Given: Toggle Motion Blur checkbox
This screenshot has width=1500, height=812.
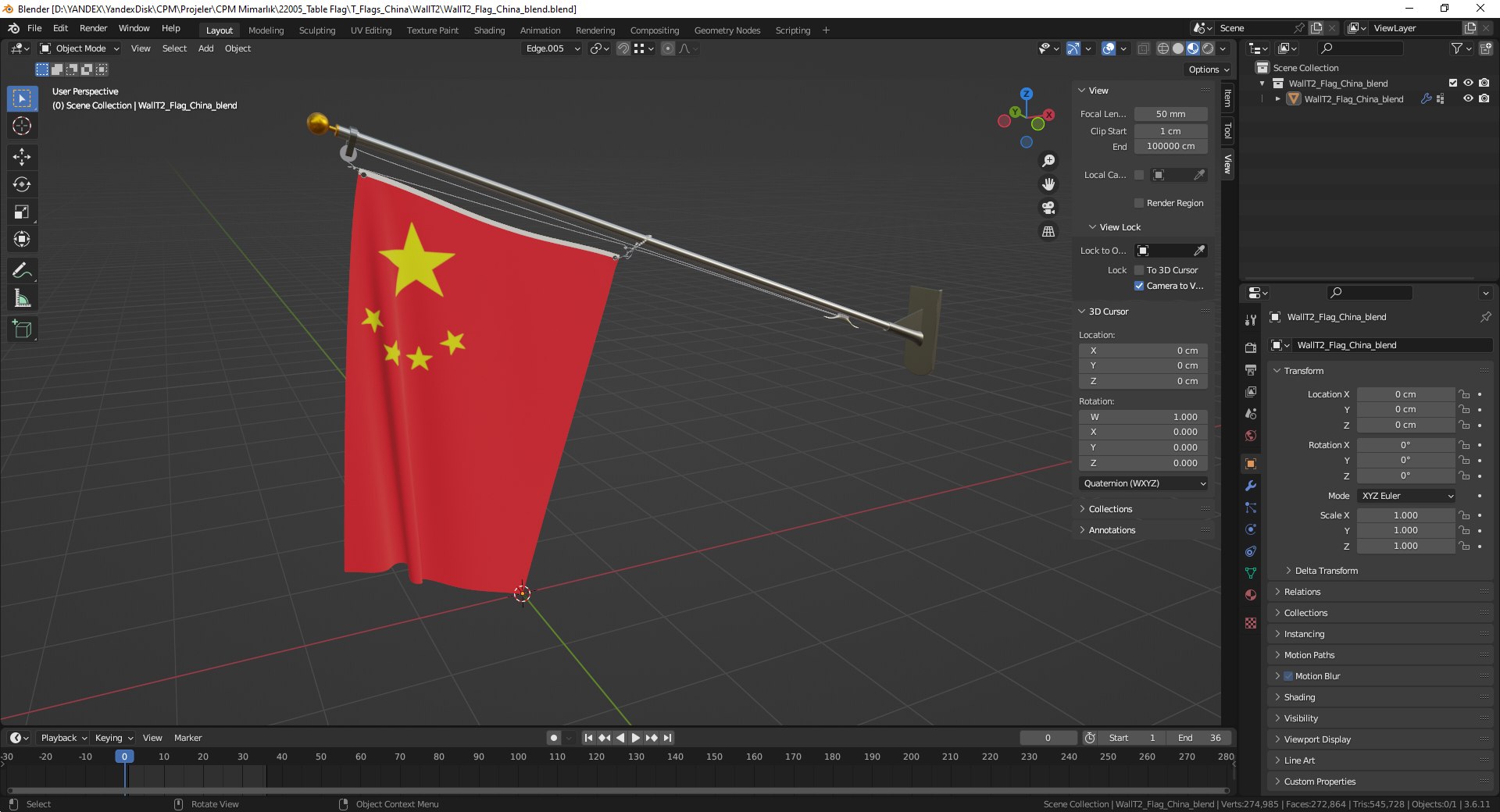Looking at the screenshot, I should coord(1288,676).
